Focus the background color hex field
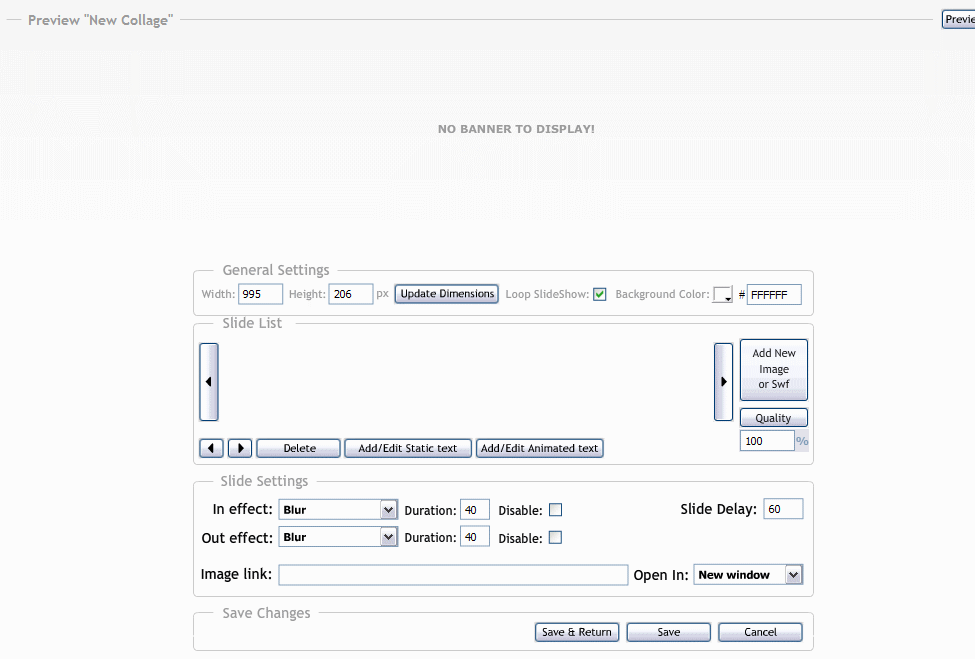The height and width of the screenshot is (659, 975). coord(774,295)
